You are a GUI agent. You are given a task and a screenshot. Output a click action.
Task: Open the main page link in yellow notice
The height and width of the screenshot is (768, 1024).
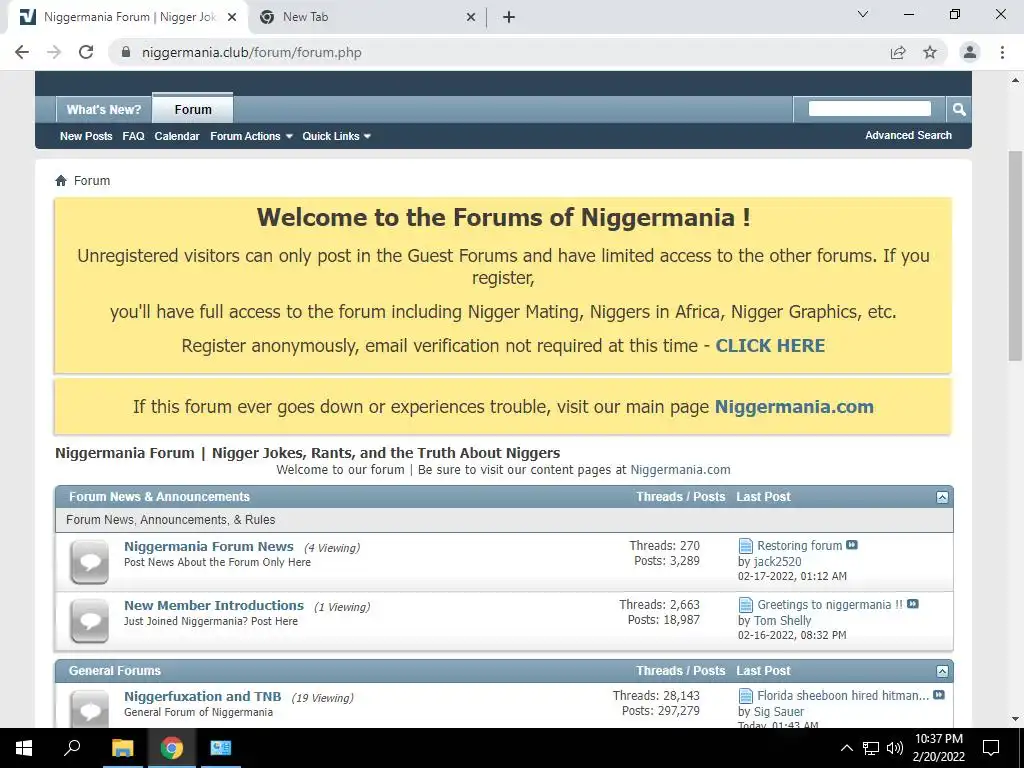point(794,407)
